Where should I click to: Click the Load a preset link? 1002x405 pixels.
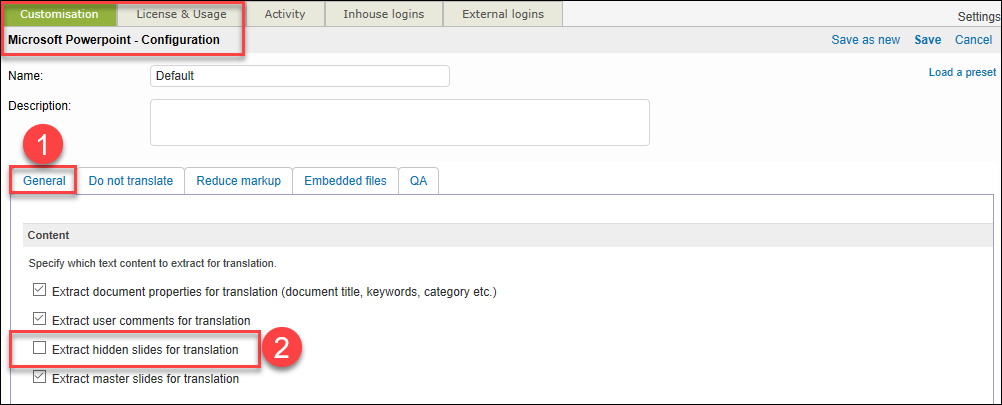962,73
